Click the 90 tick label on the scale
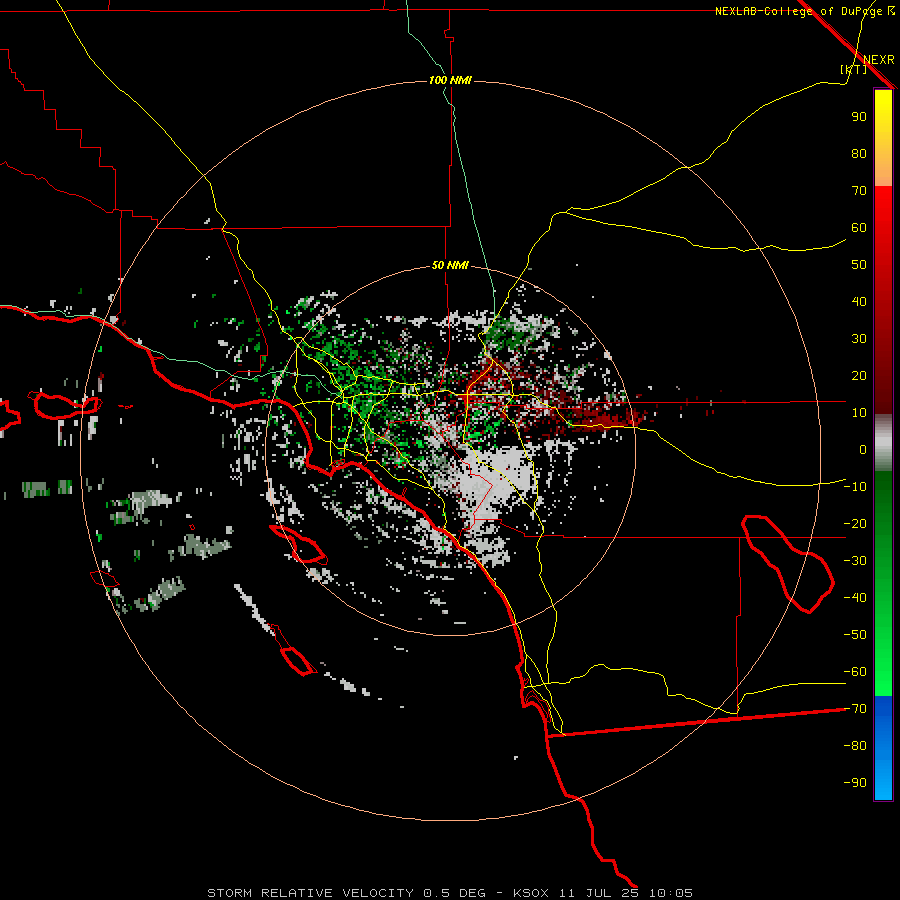The height and width of the screenshot is (900, 900). click(x=859, y=117)
